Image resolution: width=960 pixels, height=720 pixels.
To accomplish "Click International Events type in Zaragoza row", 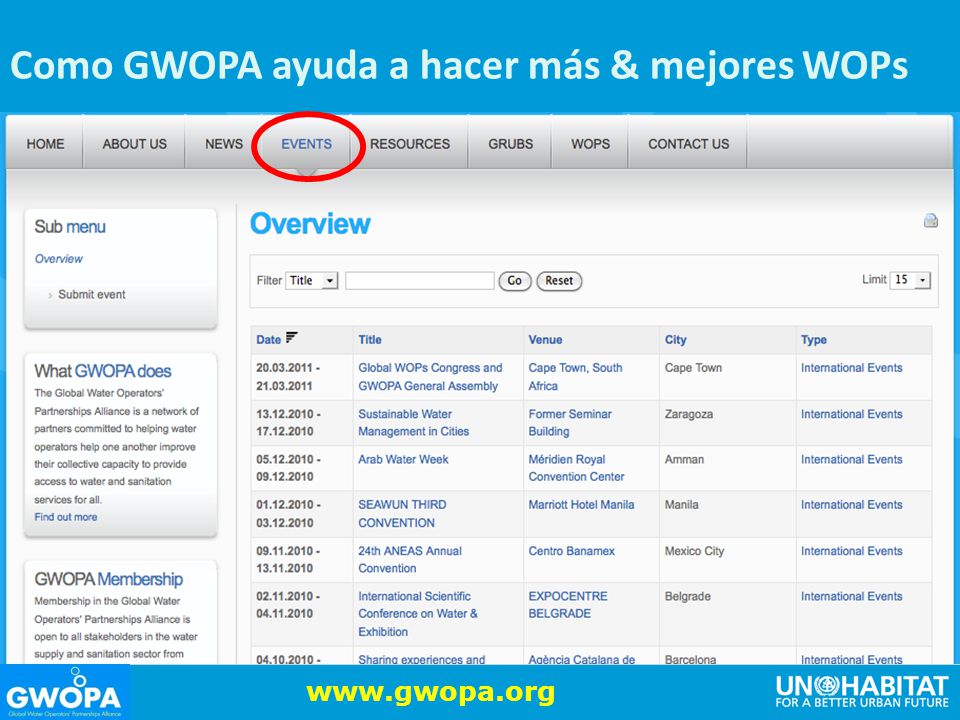I will [852, 414].
